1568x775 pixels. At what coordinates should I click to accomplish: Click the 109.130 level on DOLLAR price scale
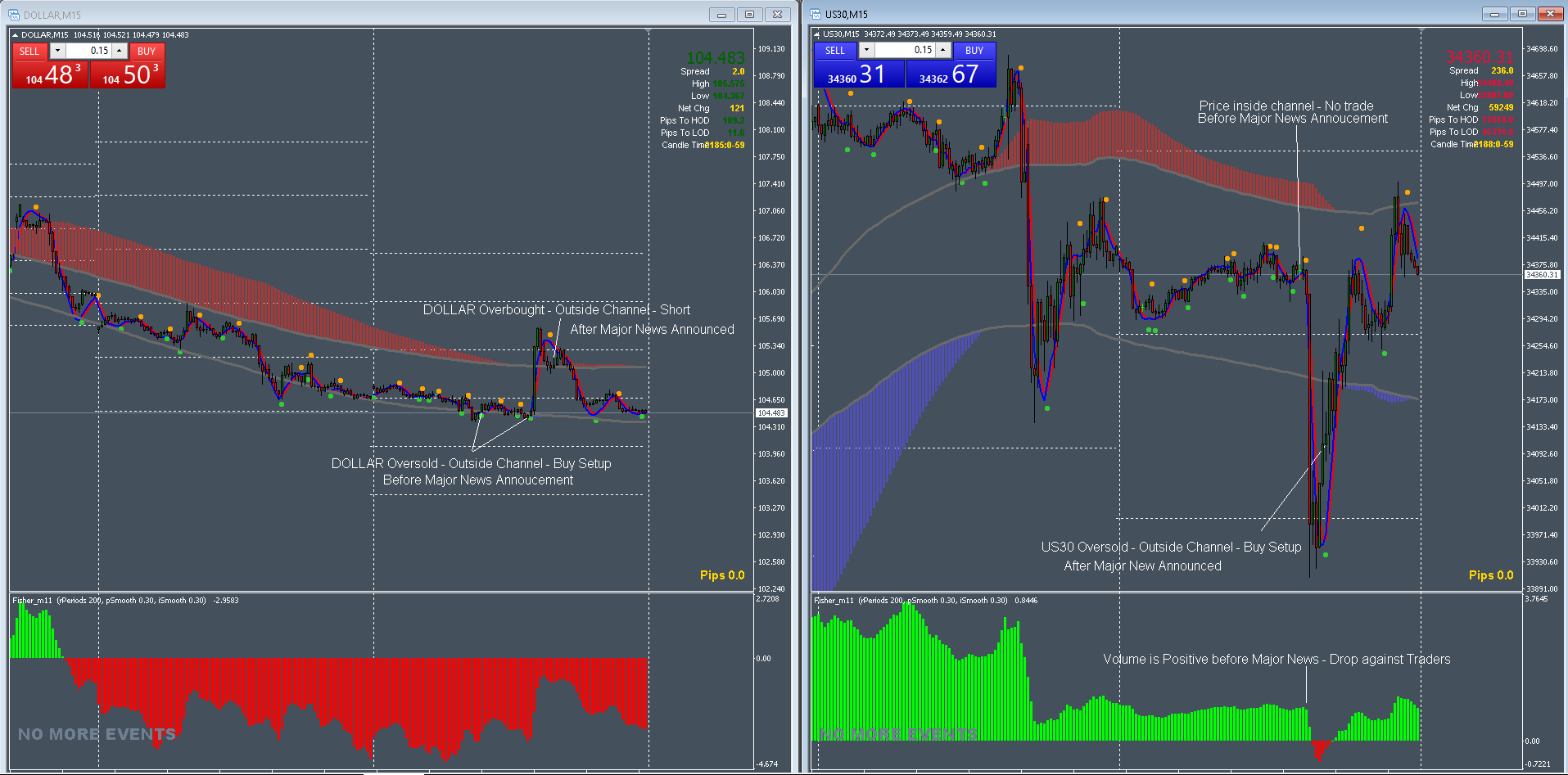(x=770, y=49)
